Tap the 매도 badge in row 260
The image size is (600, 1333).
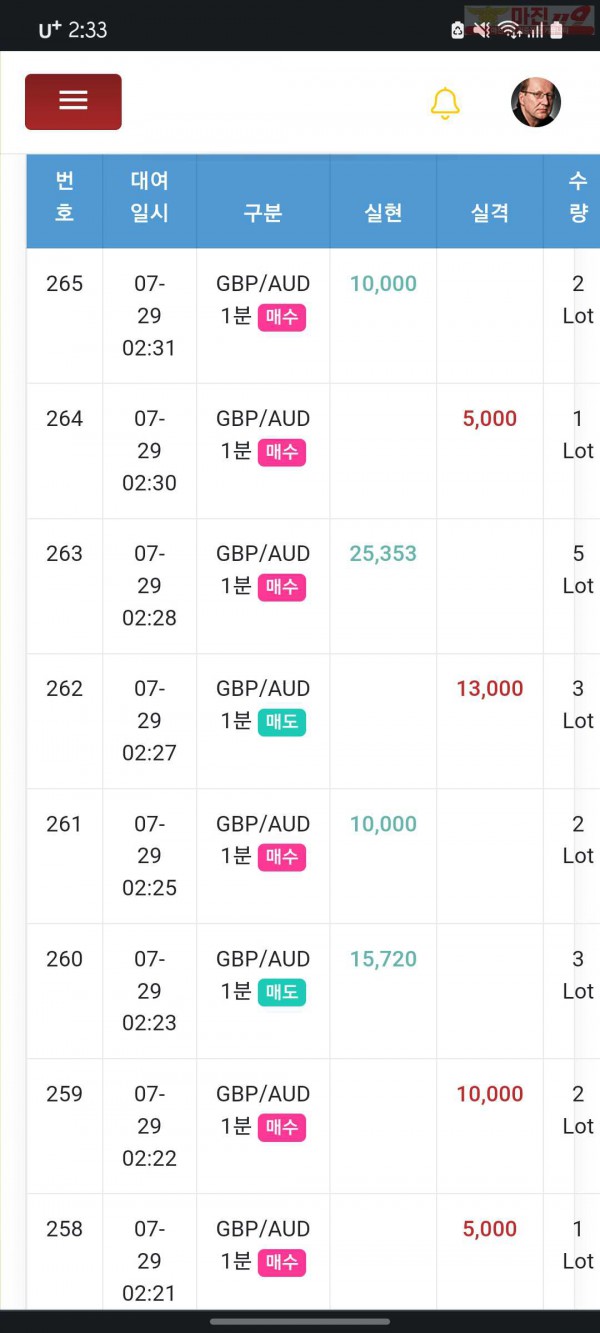(x=281, y=992)
